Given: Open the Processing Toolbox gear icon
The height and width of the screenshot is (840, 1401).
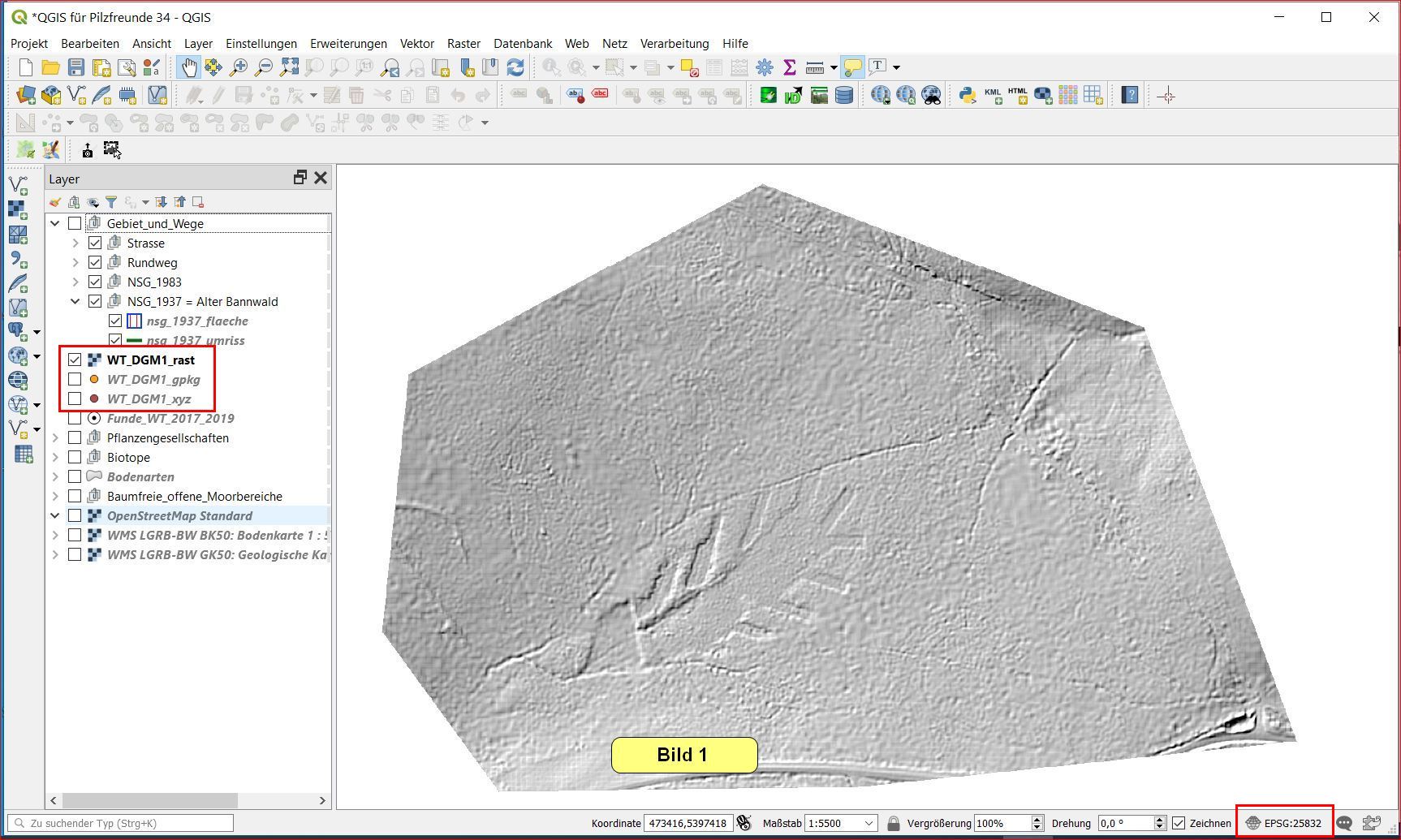Looking at the screenshot, I should 765,67.
